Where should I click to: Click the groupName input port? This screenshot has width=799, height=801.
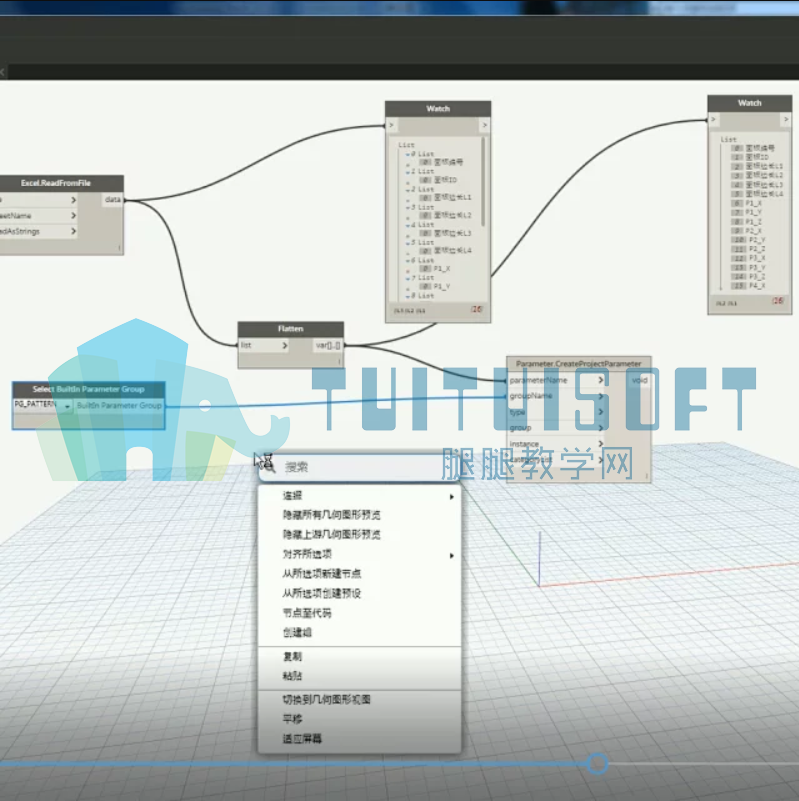pyautogui.click(x=557, y=396)
